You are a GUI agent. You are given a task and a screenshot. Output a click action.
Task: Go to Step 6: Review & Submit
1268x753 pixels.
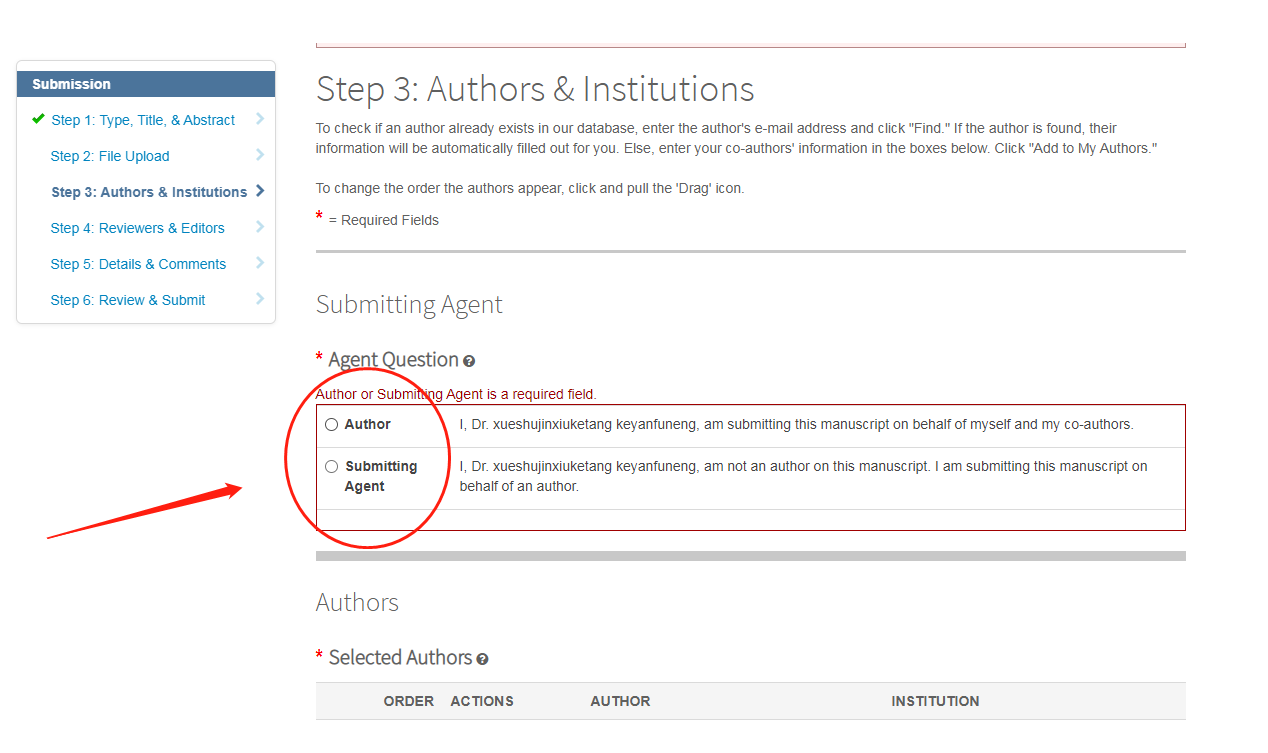[x=128, y=300]
